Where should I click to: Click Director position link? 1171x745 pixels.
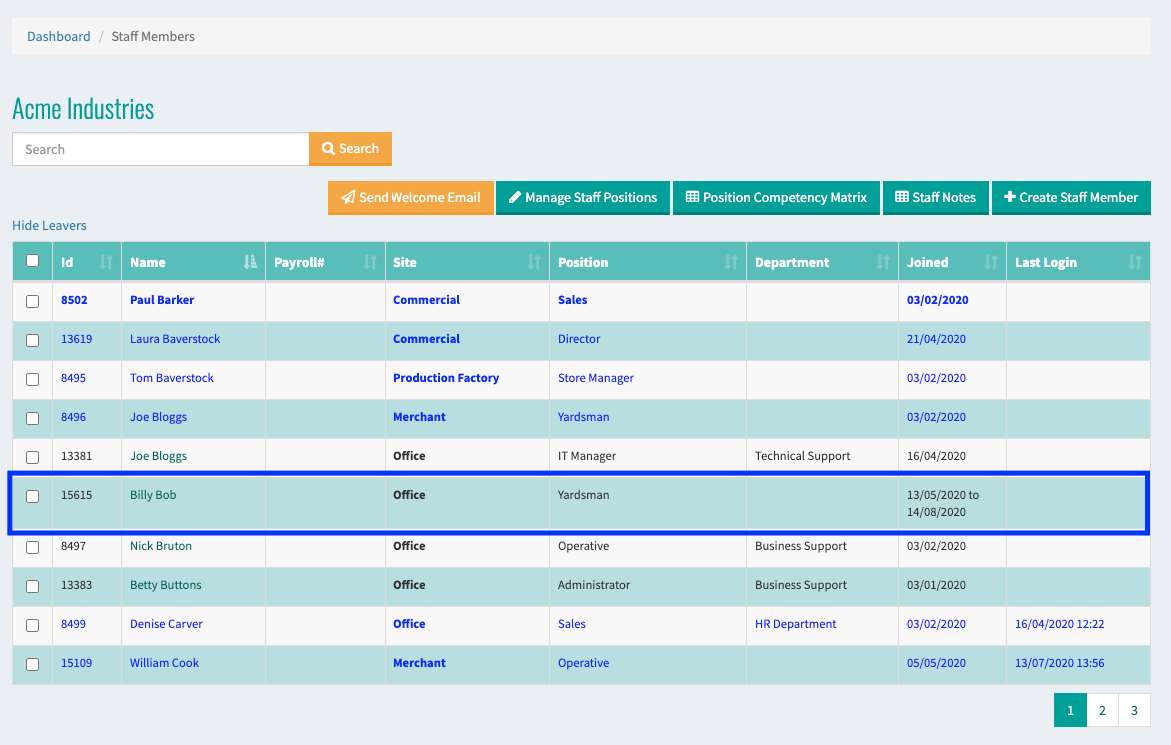click(579, 339)
